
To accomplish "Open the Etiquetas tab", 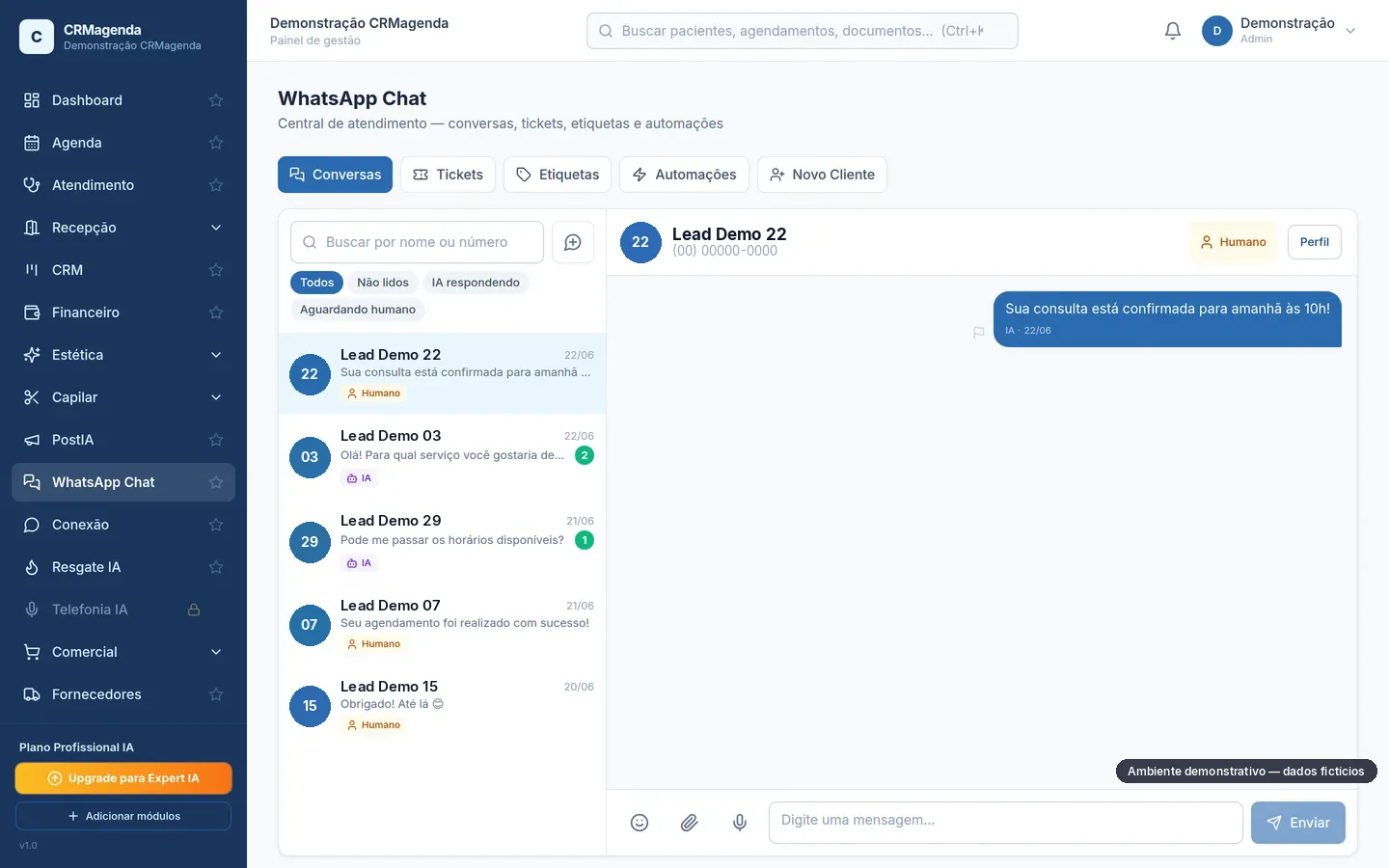I will pyautogui.click(x=558, y=175).
